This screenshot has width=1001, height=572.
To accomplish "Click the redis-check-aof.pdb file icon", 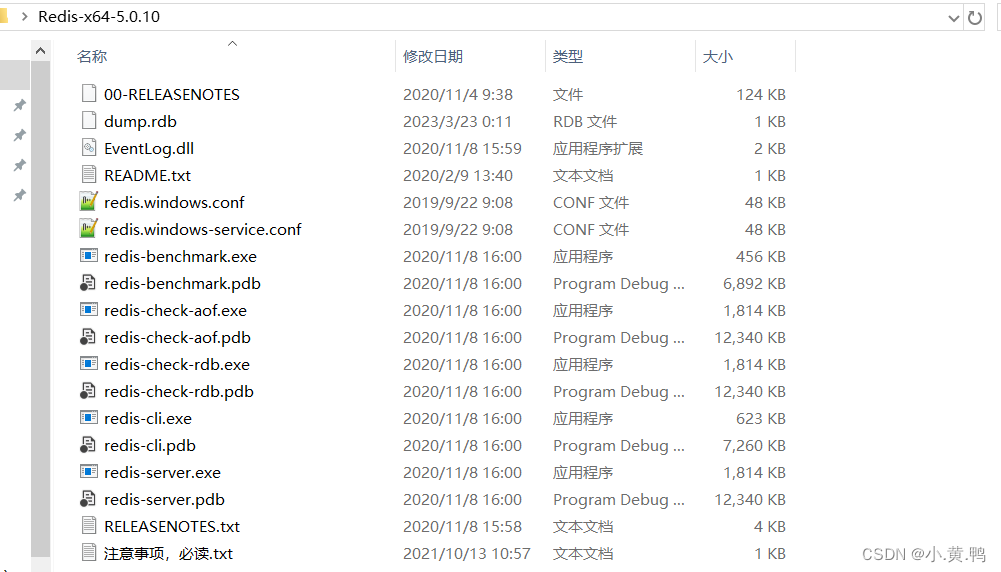I will pos(88,337).
